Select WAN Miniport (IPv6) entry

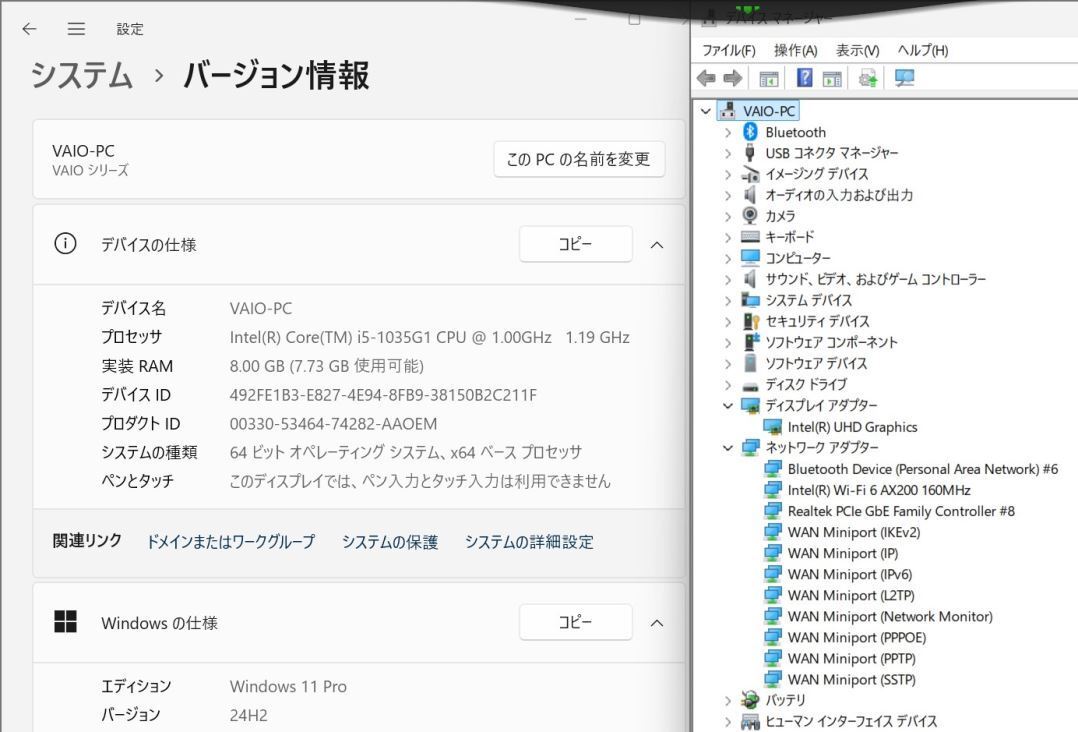(850, 574)
